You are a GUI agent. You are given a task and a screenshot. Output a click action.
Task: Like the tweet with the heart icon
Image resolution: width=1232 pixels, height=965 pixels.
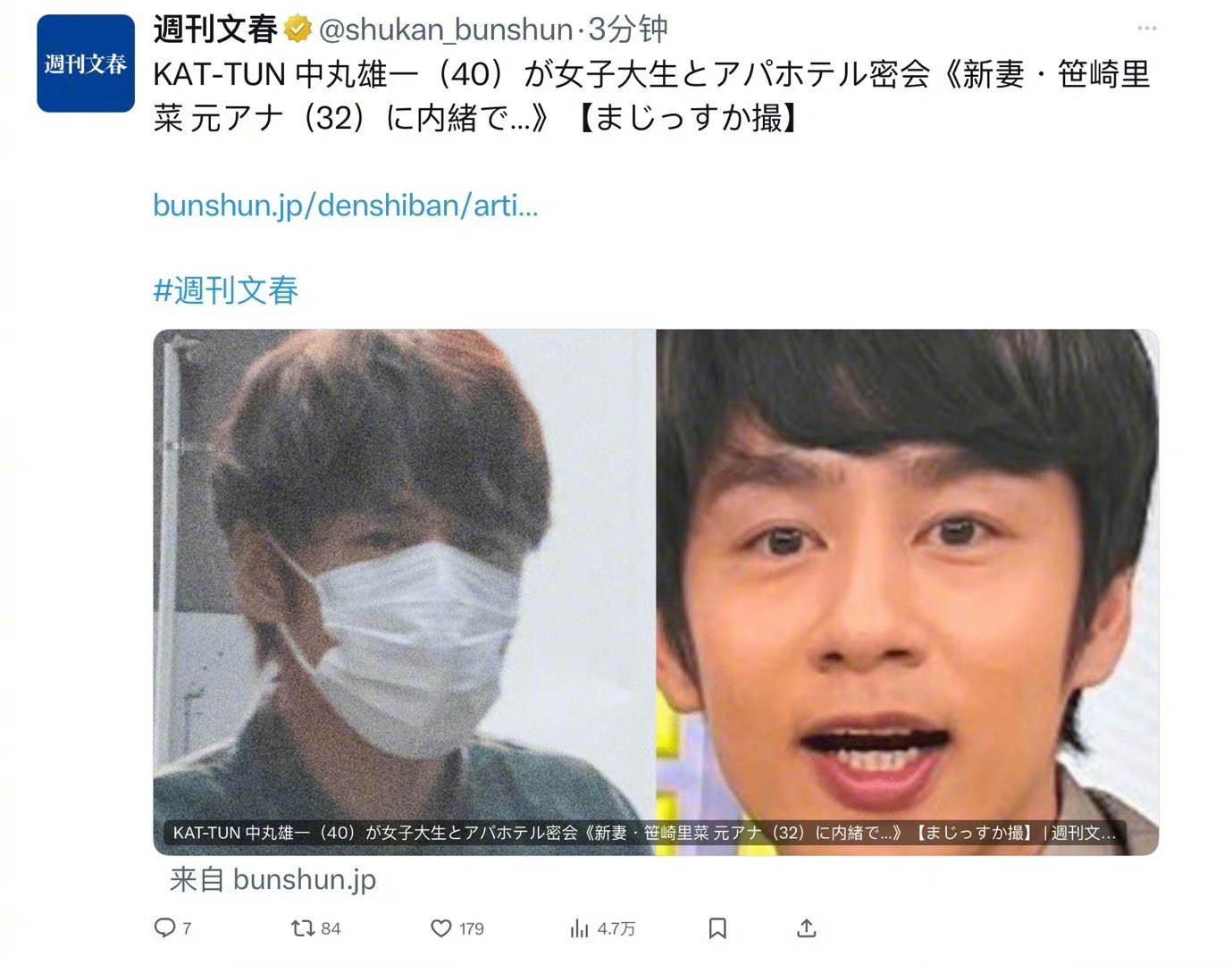click(441, 928)
